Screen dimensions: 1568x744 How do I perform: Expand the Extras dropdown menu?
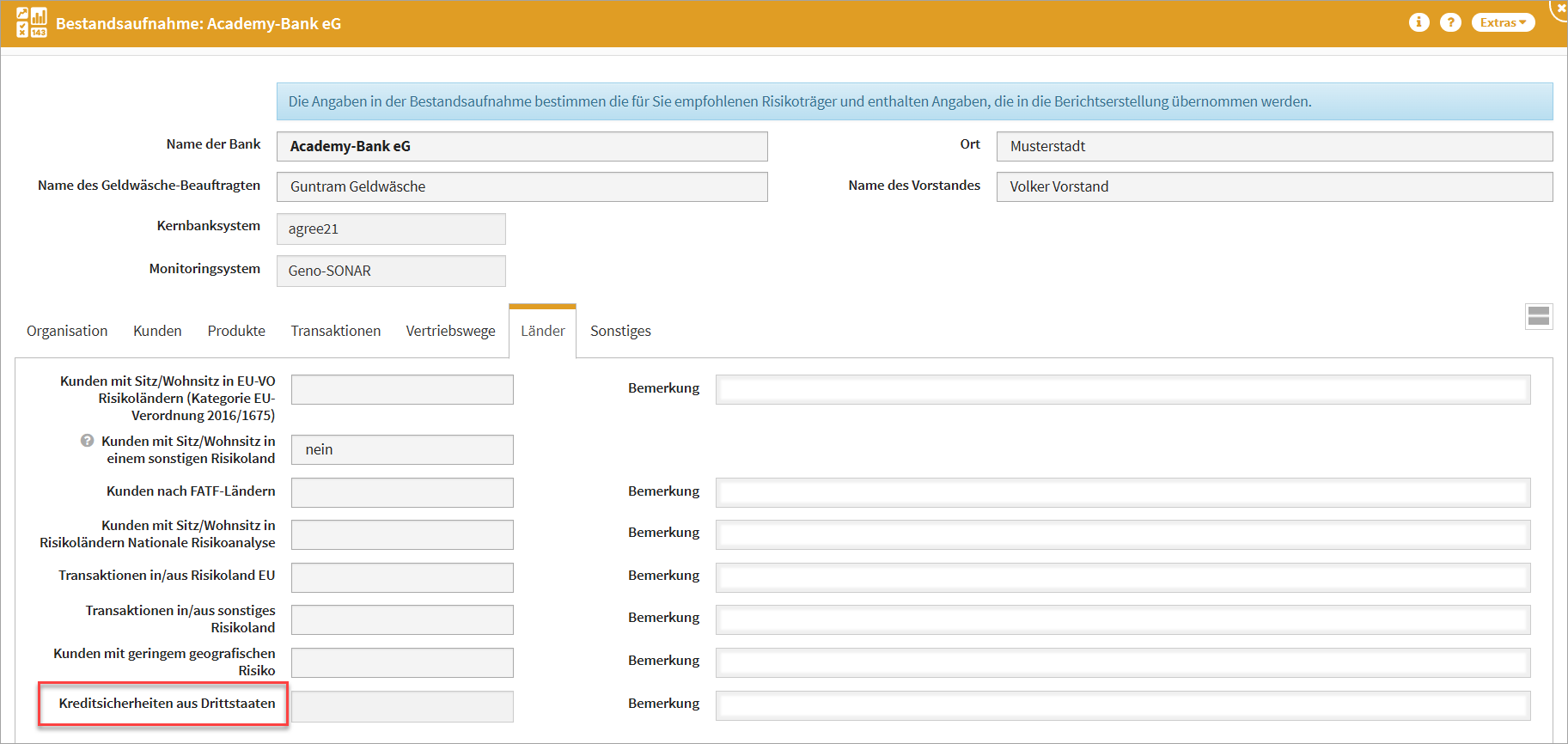1503,22
